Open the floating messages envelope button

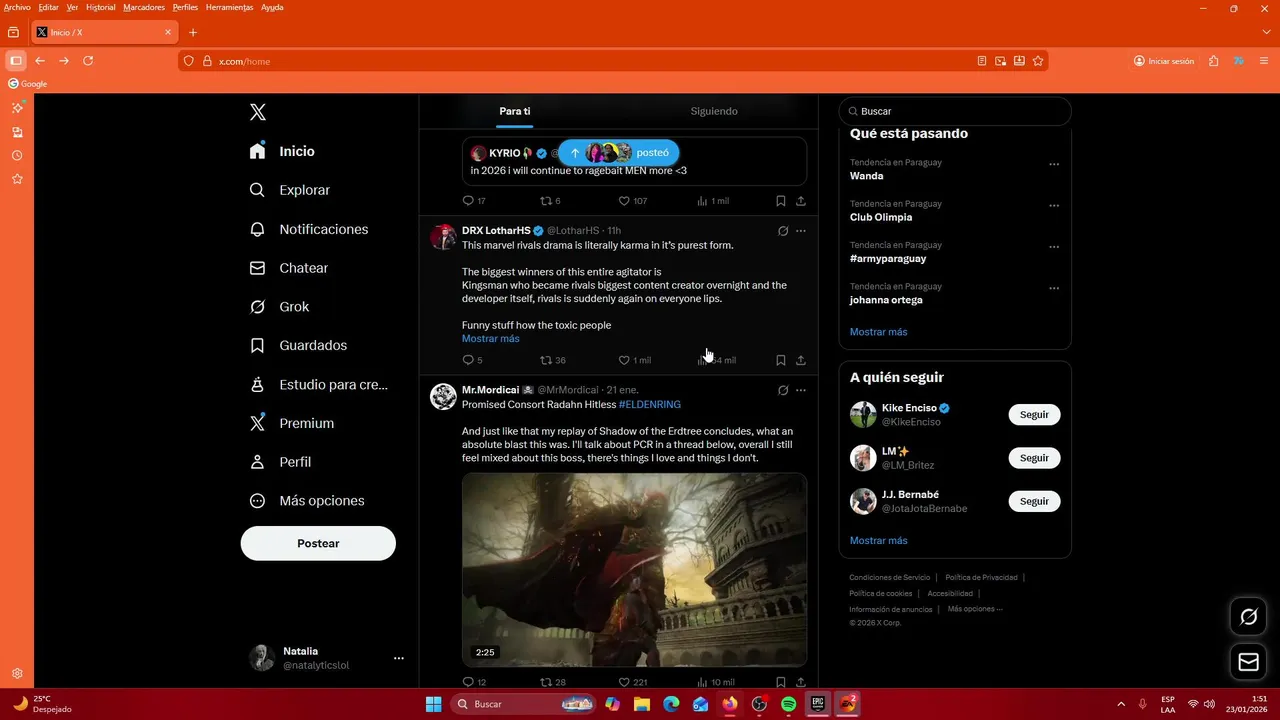(1248, 662)
